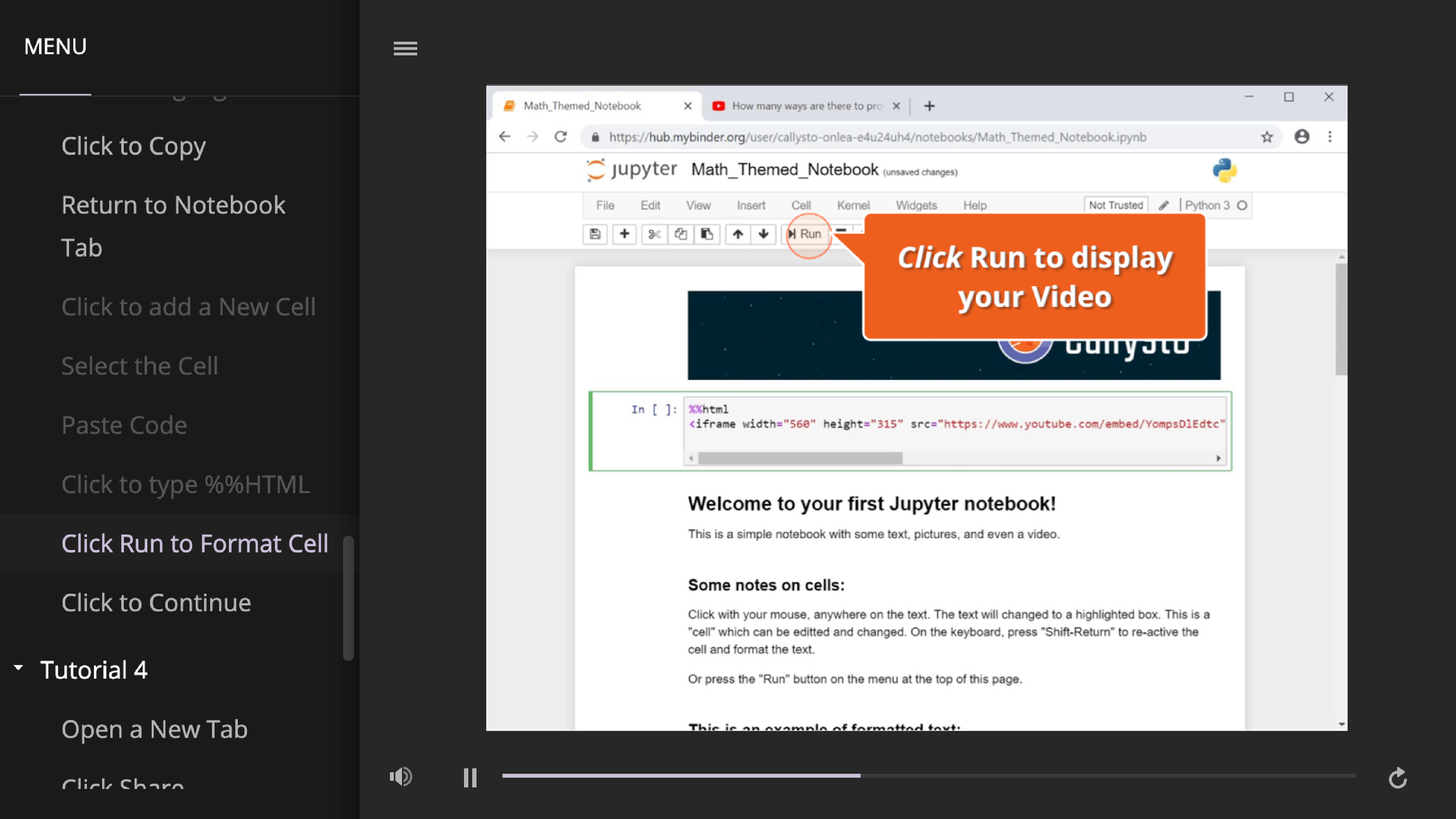Click the browser profile avatar icon
This screenshot has width=1456, height=819.
1302,137
